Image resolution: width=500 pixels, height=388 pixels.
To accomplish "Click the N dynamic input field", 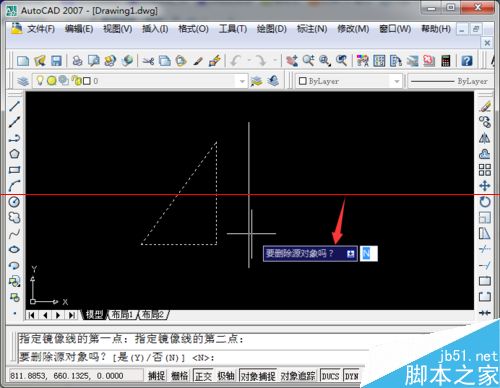I will (x=369, y=254).
